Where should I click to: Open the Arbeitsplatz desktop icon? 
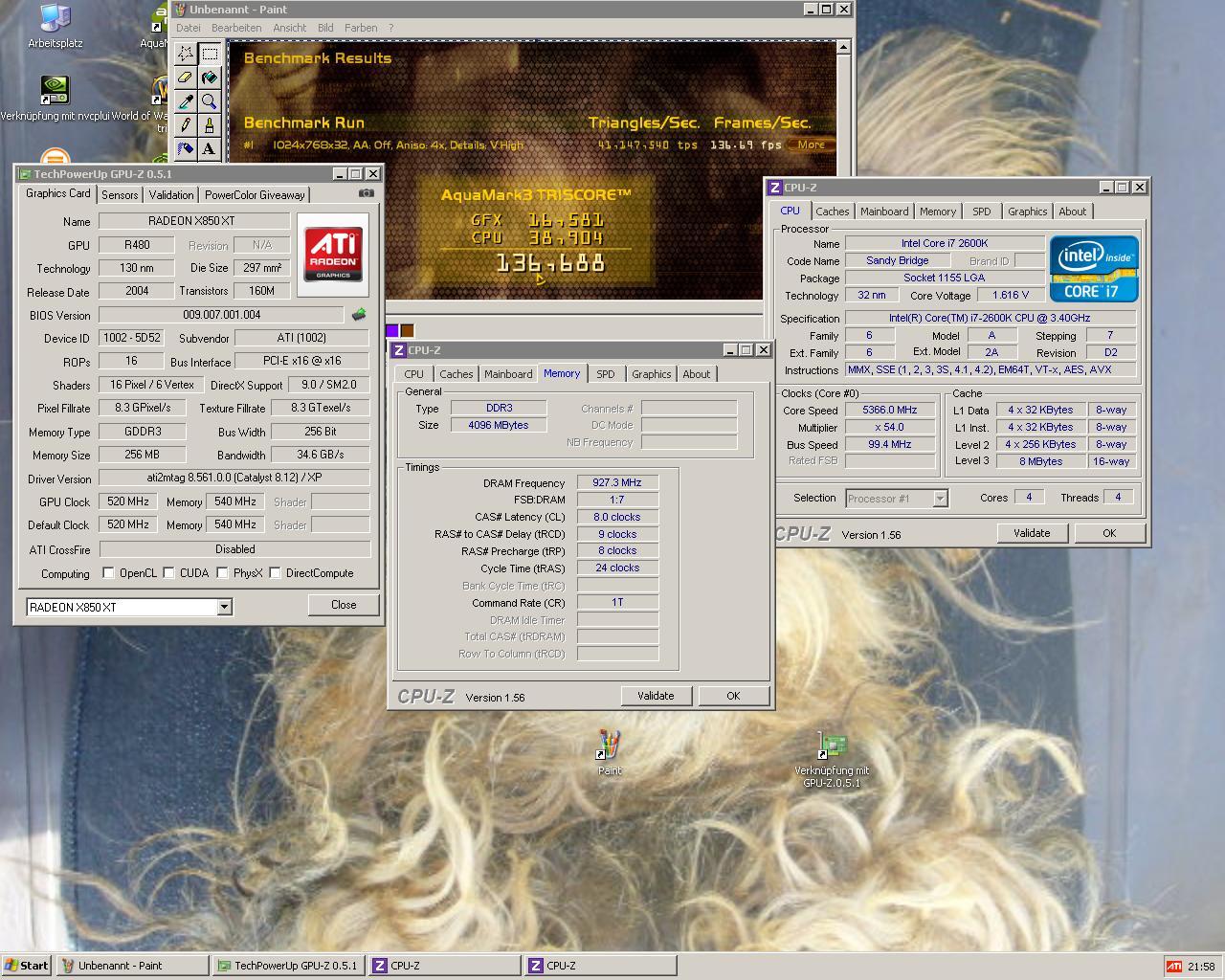click(55, 27)
